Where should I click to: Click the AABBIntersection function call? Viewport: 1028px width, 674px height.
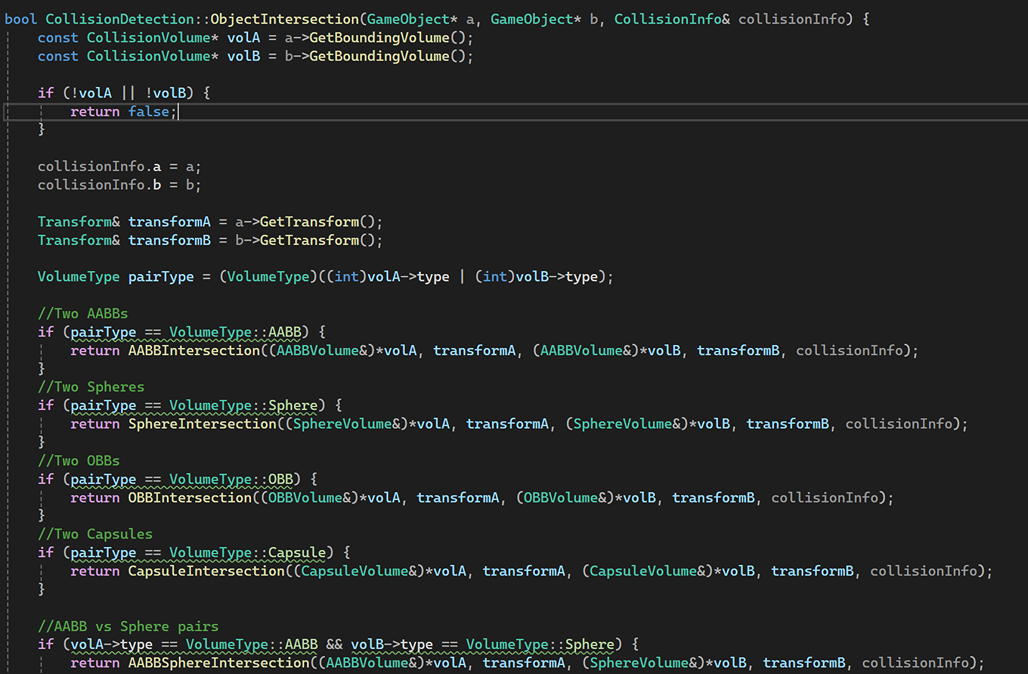(193, 350)
